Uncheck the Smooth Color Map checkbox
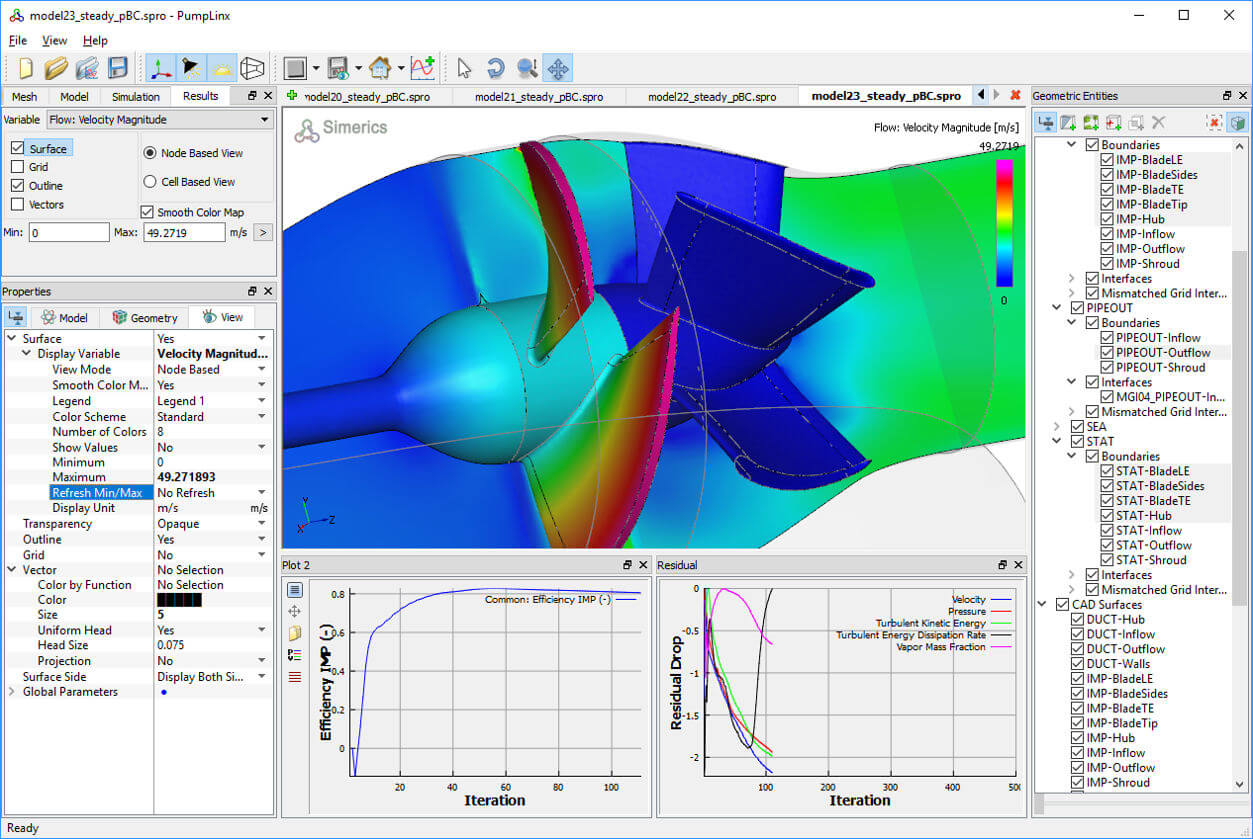This screenshot has width=1253, height=839. [x=148, y=212]
